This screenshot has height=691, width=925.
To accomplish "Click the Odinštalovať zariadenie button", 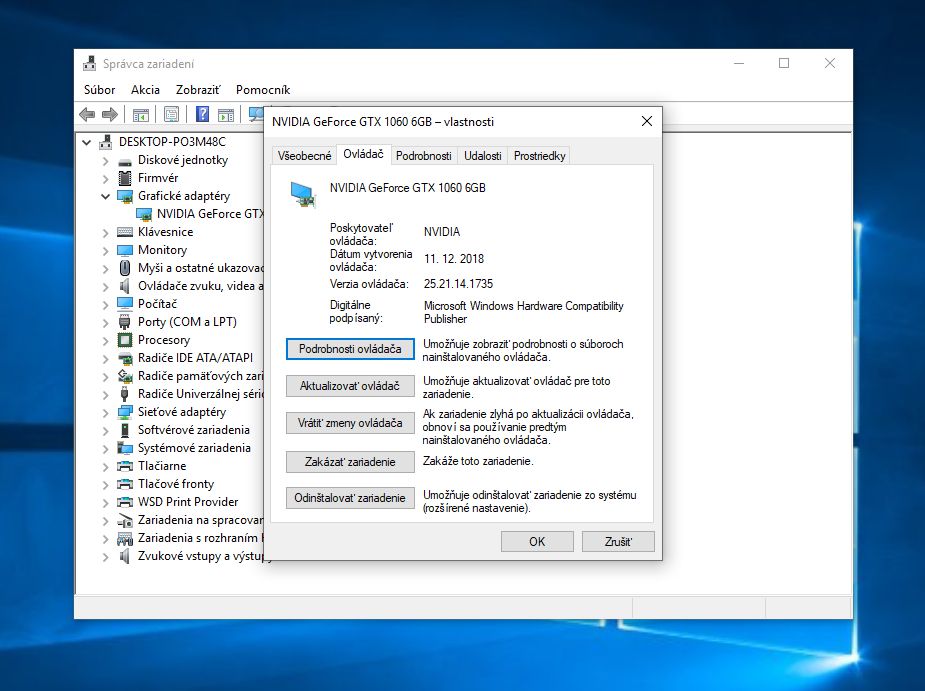I will (350, 498).
